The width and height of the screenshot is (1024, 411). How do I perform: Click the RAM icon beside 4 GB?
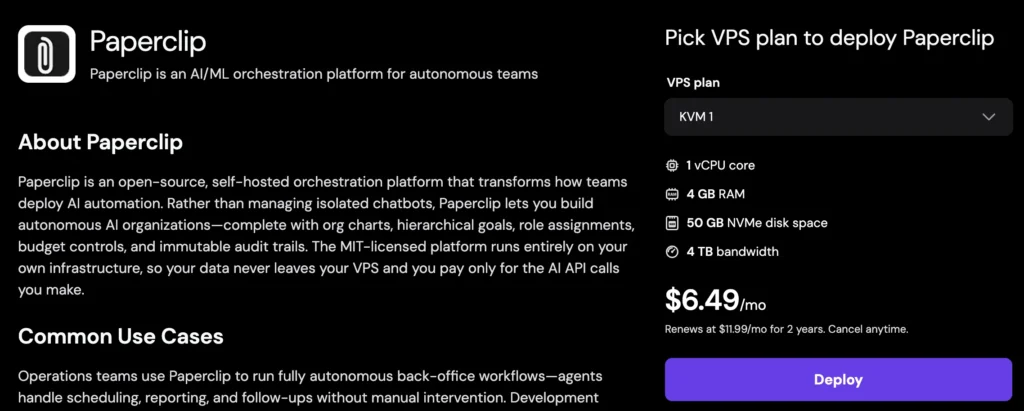[x=672, y=194]
